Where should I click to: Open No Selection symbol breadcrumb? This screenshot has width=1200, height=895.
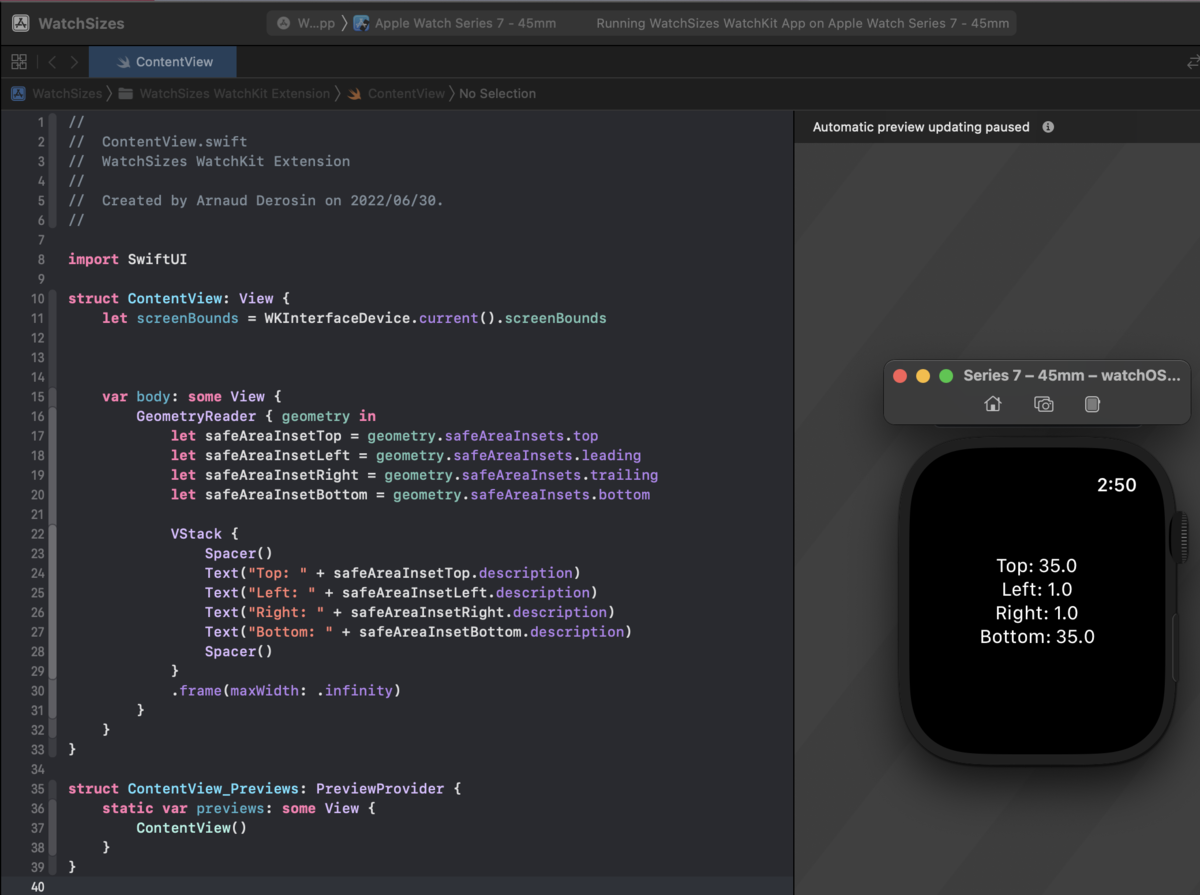pyautogui.click(x=497, y=93)
